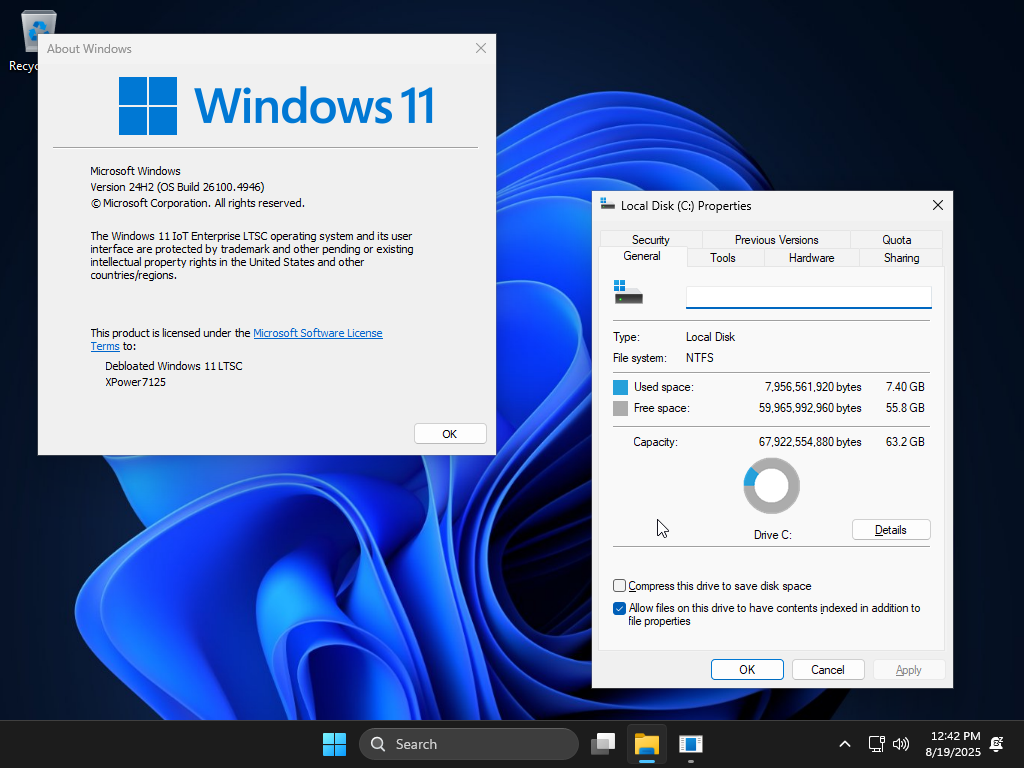Open the Start menu from the taskbar
Screen dimensions: 1024x768
tap(334, 744)
